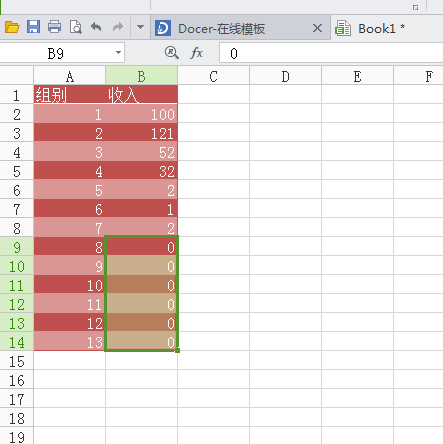Open a file via the folder icon
The image size is (443, 444).
coord(12,27)
